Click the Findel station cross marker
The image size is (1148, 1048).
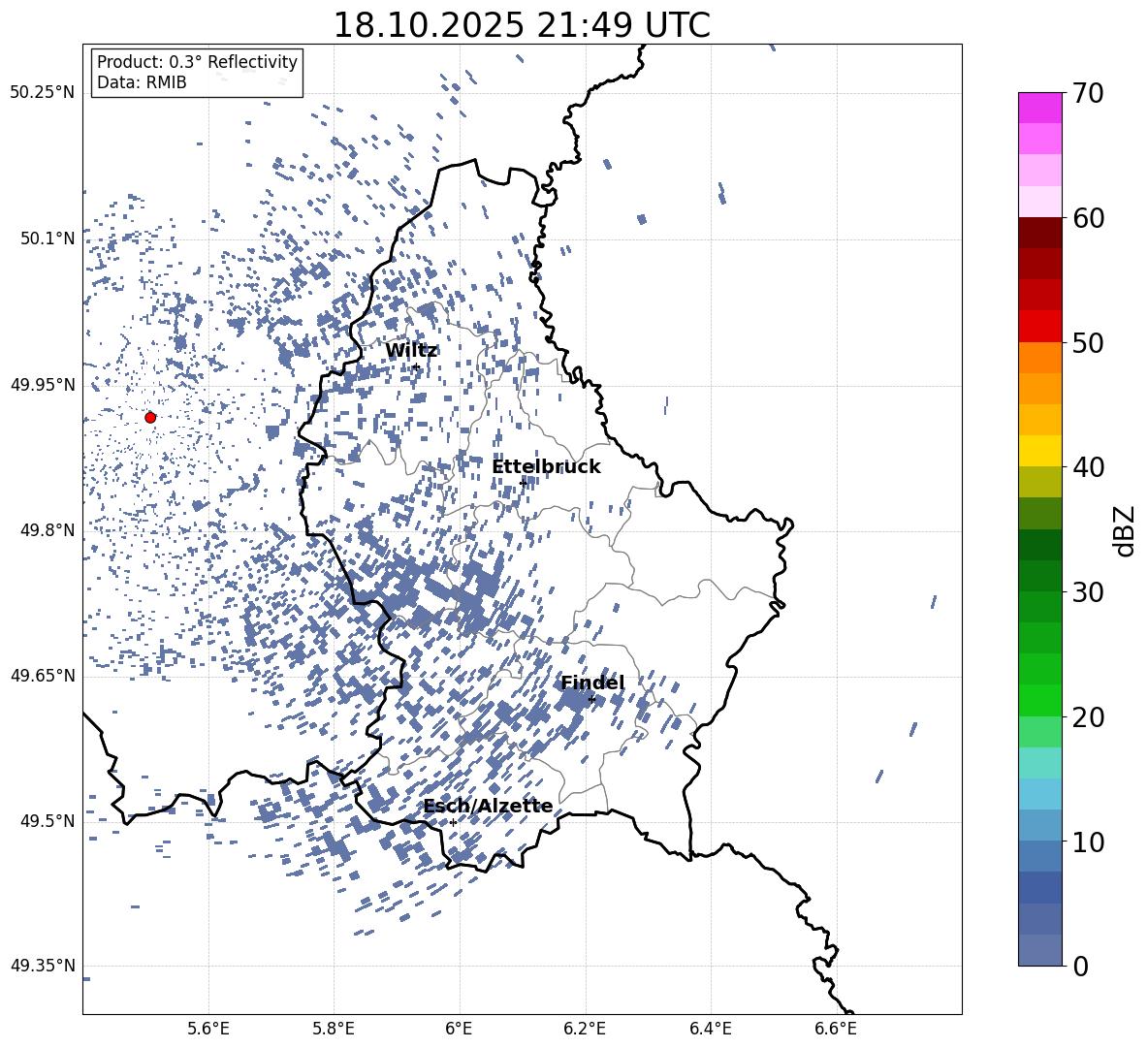click(x=591, y=699)
